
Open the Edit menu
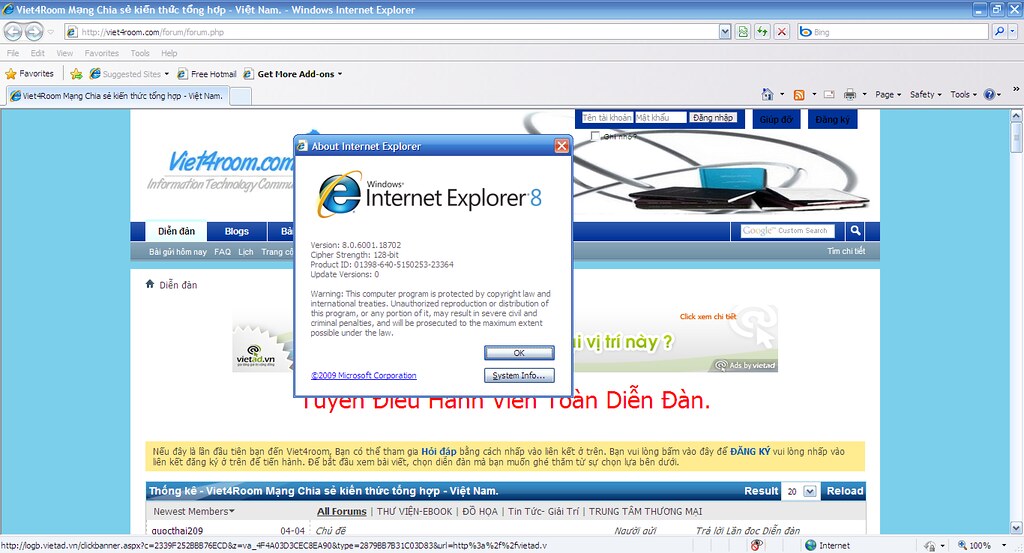[38, 53]
